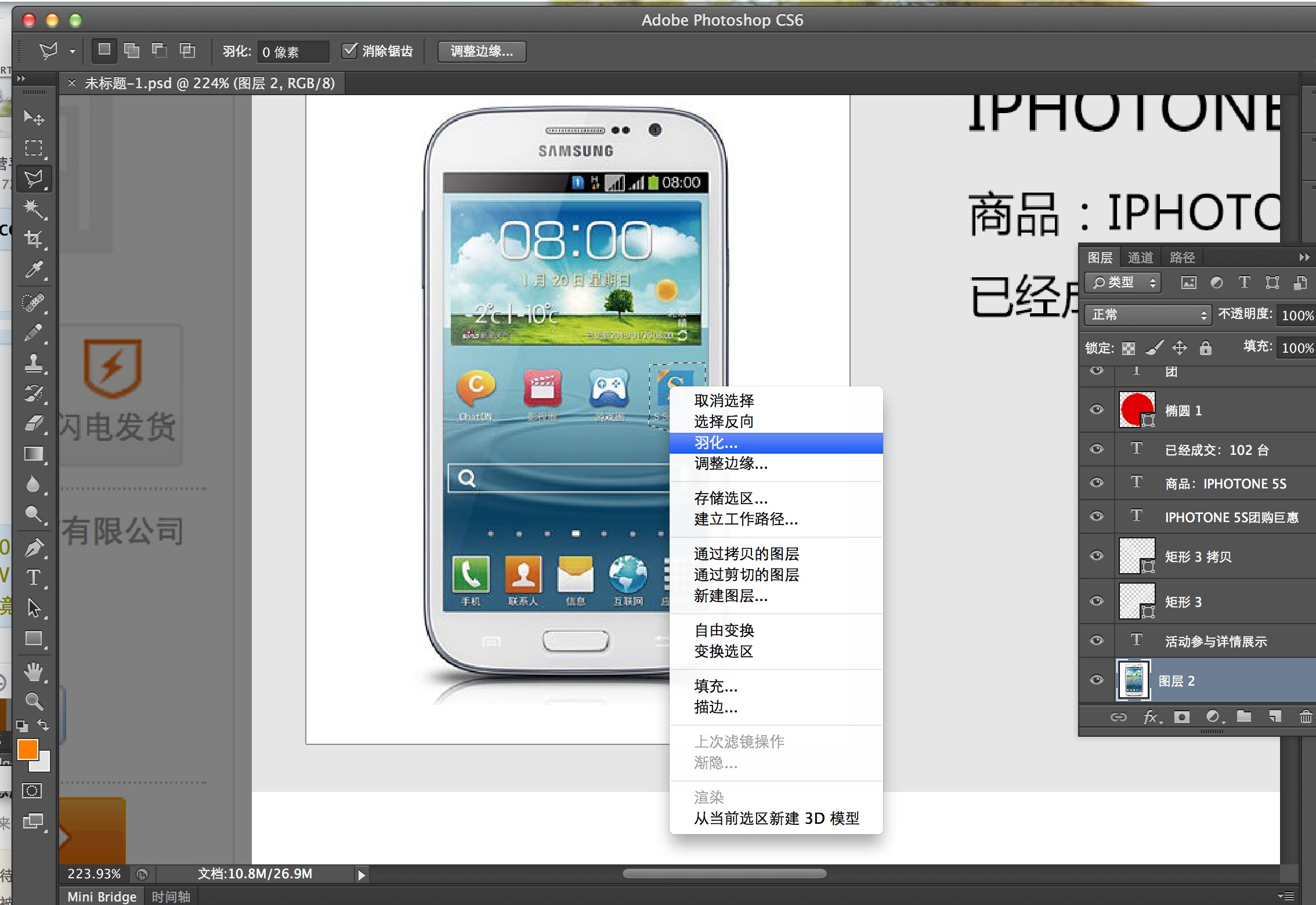The image size is (1316, 905).
Task: Click the horizontal scrollbar thumb
Action: (724, 874)
